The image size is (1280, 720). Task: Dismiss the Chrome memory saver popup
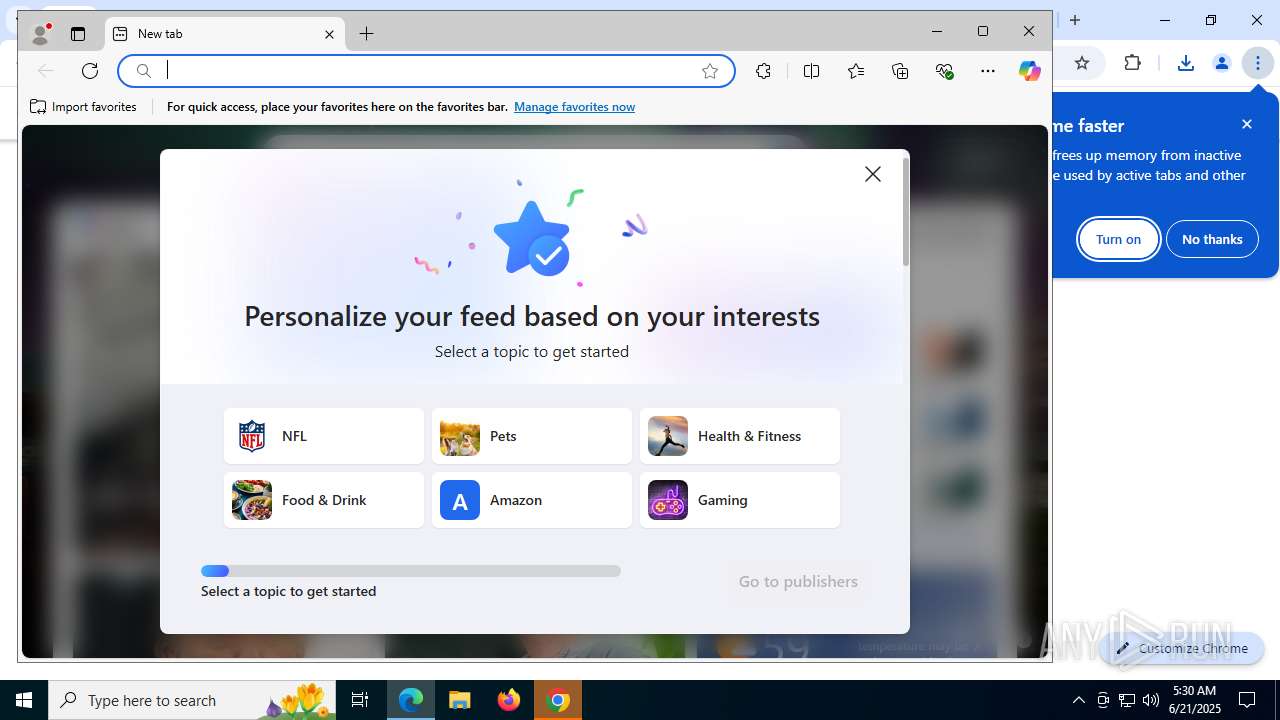(1247, 124)
